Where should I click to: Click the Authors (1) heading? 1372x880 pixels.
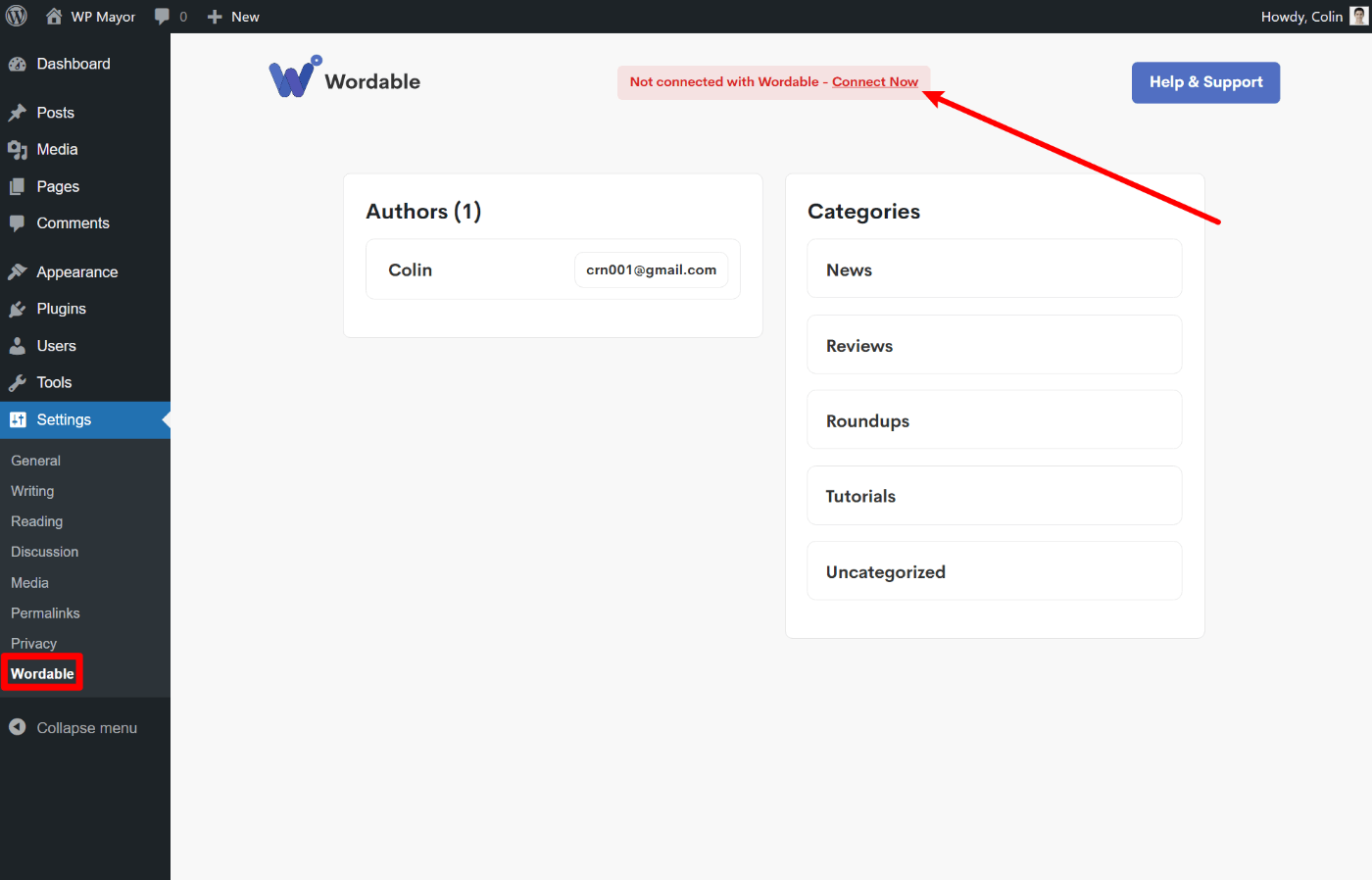click(x=423, y=212)
